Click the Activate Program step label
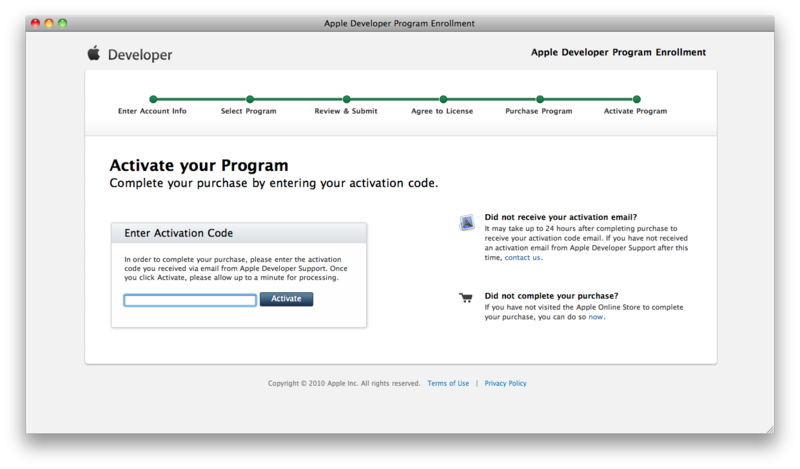This screenshot has width=800, height=469. (x=635, y=111)
